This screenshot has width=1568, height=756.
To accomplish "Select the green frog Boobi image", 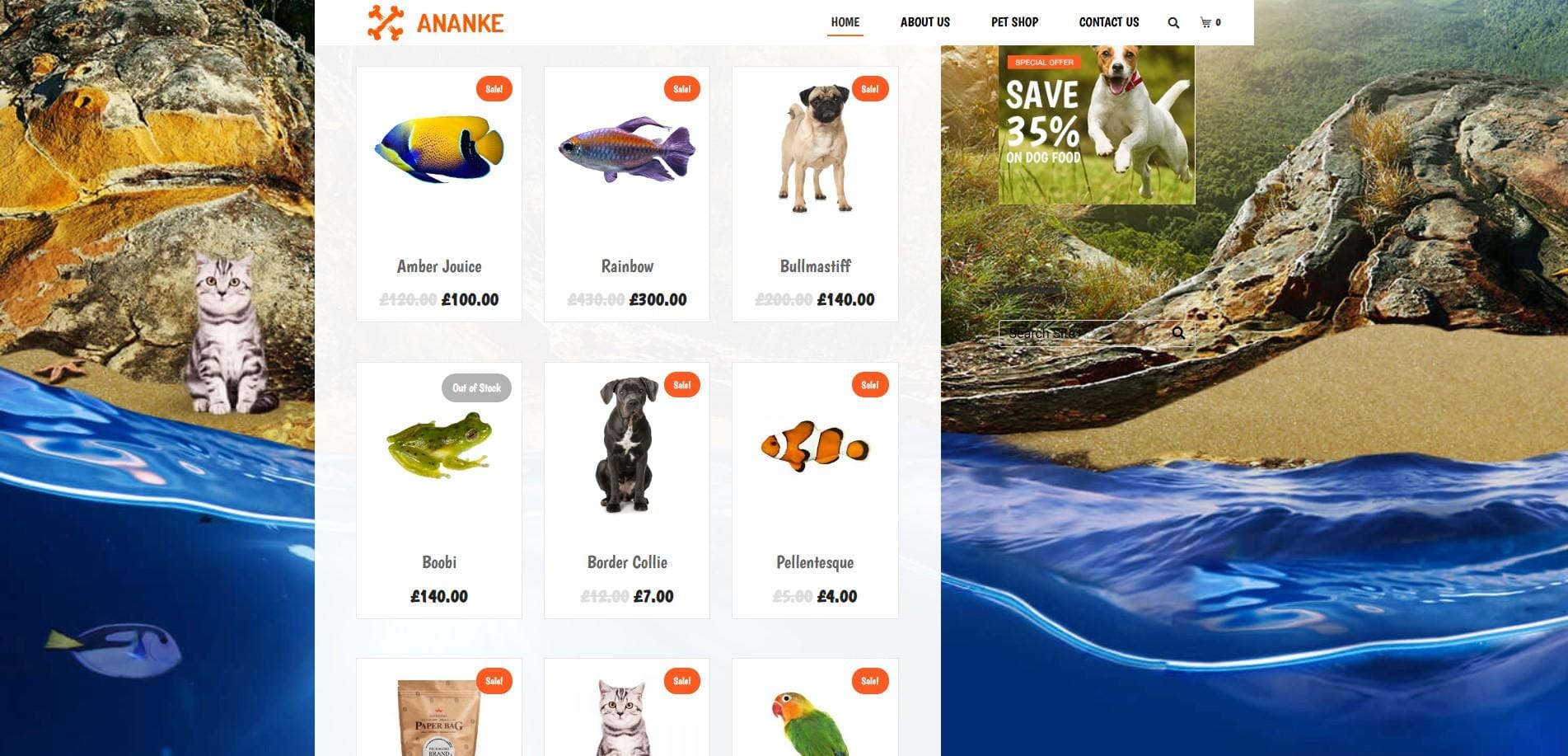I will pyautogui.click(x=439, y=445).
